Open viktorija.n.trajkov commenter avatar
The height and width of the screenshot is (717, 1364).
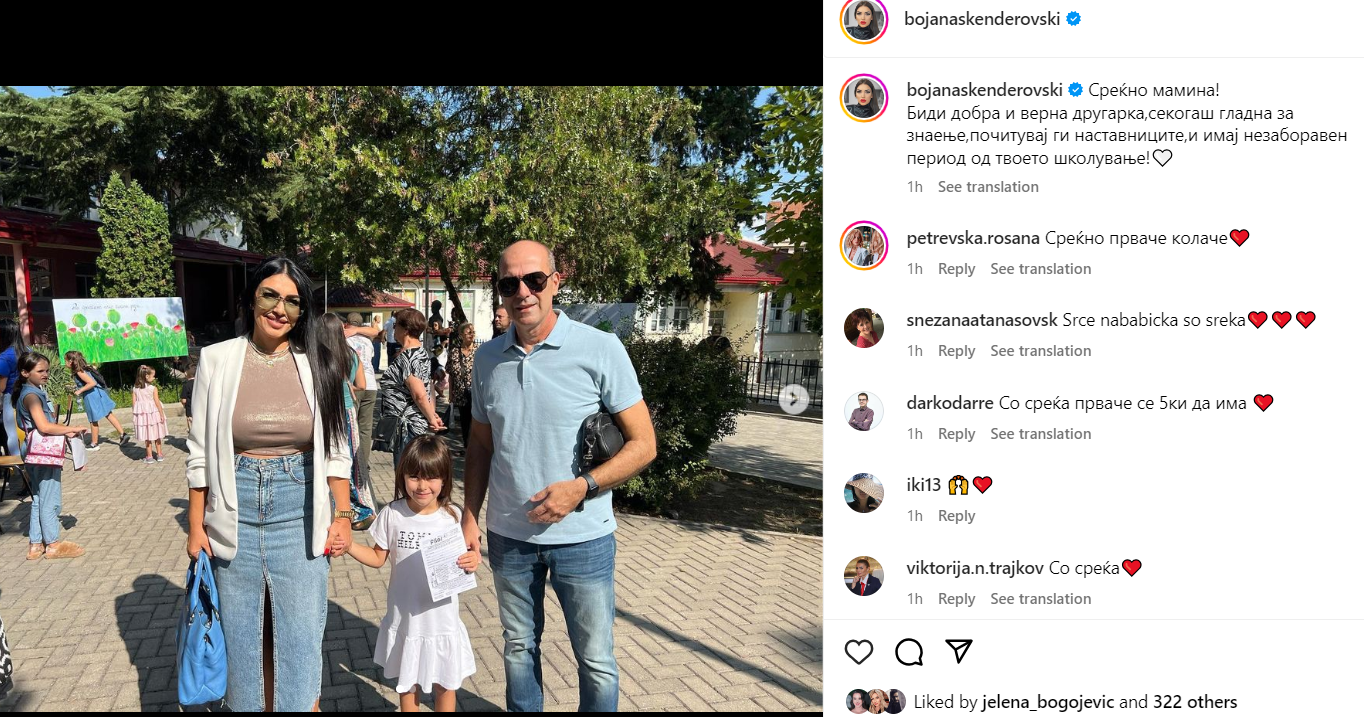point(864,575)
